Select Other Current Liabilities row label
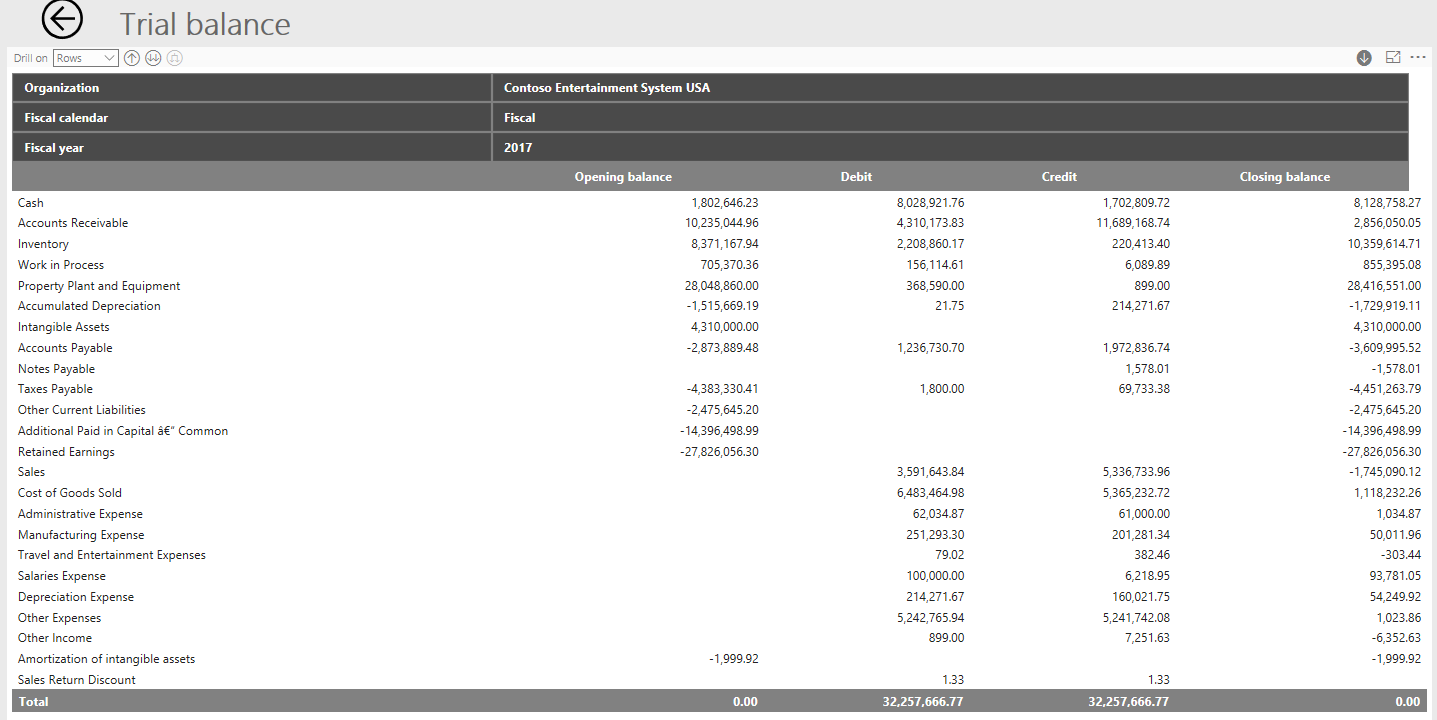 (x=82, y=410)
